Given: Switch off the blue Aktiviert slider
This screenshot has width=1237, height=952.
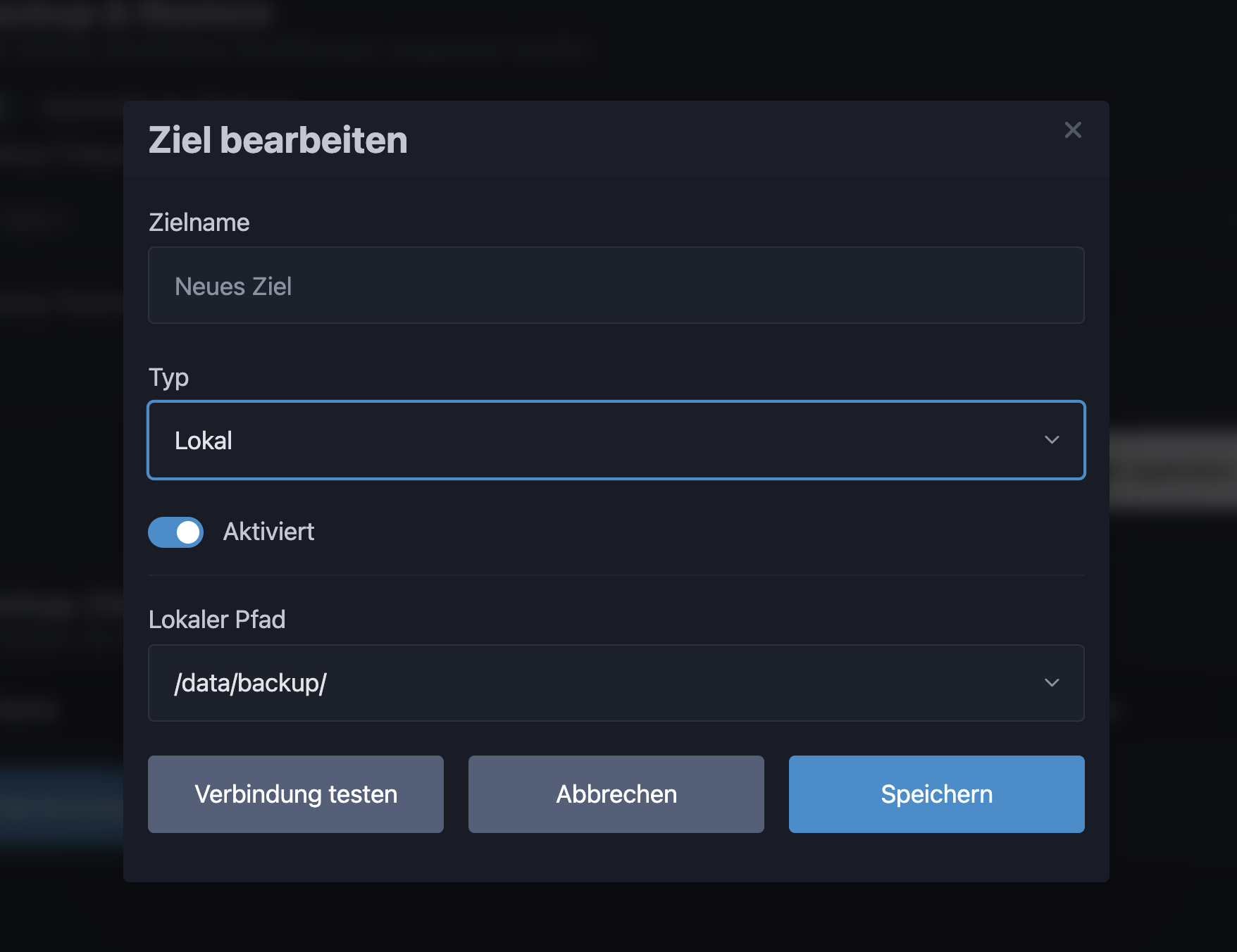Looking at the screenshot, I should tap(175, 532).
